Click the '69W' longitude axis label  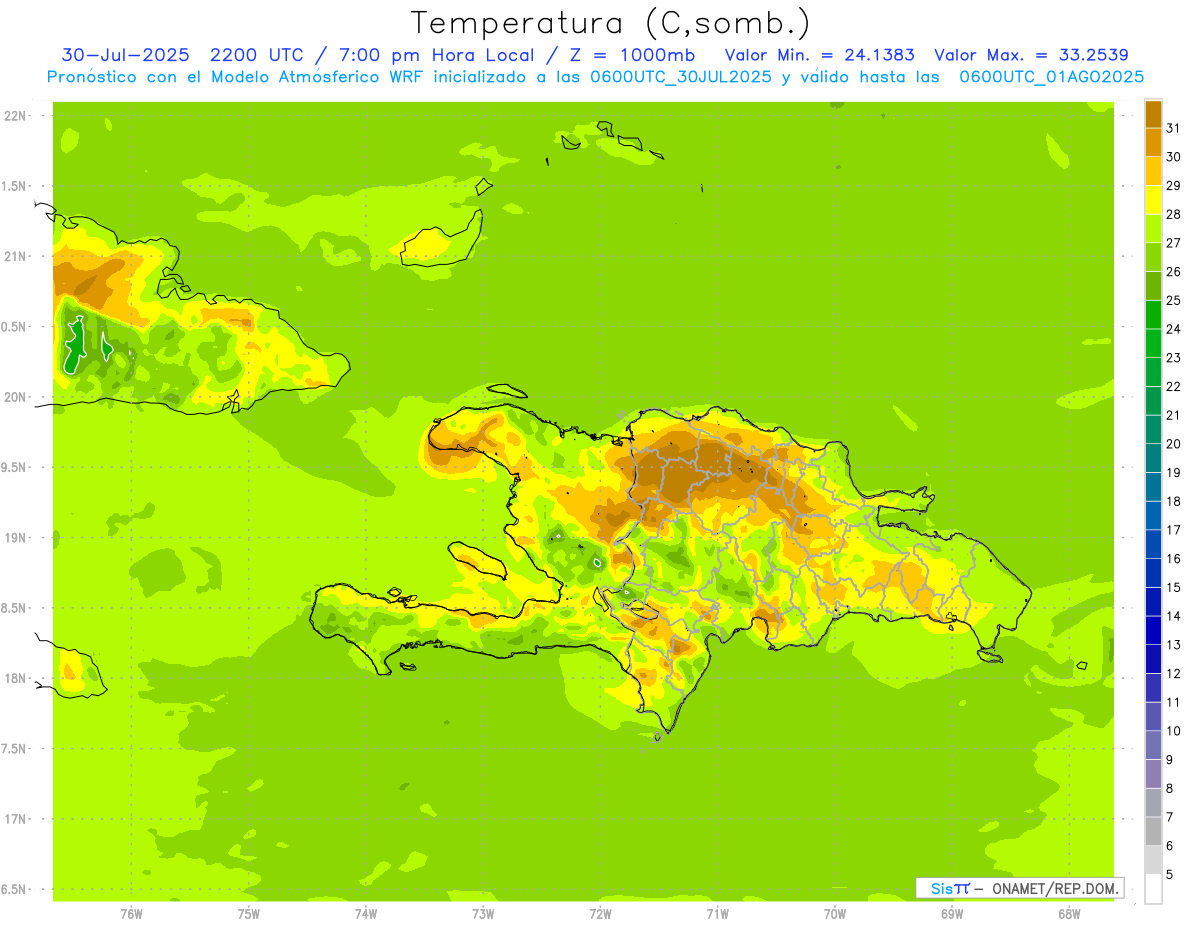click(x=951, y=913)
